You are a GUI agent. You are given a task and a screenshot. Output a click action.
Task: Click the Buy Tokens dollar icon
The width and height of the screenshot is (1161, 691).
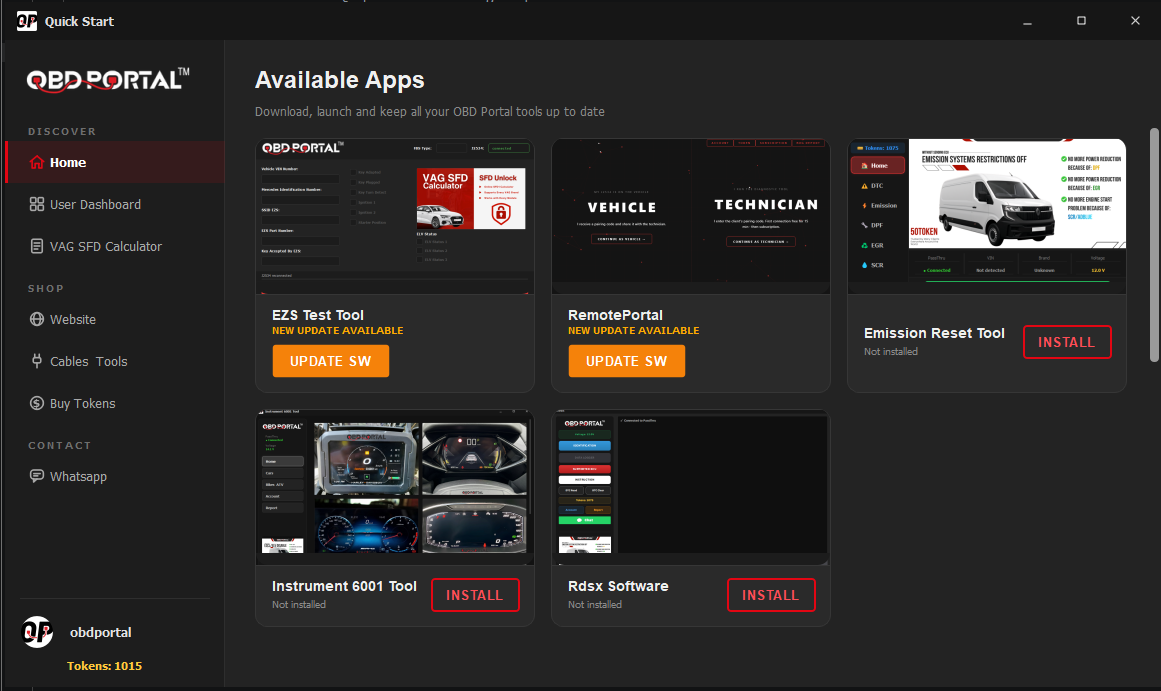point(37,403)
